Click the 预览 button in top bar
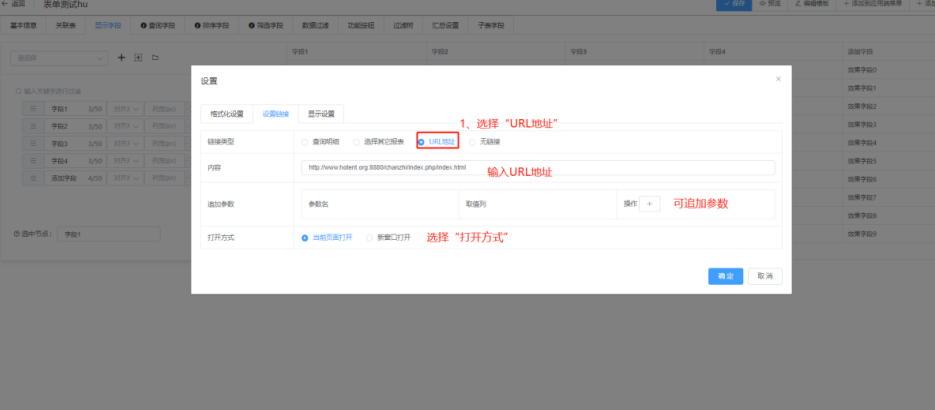 [770, 4]
